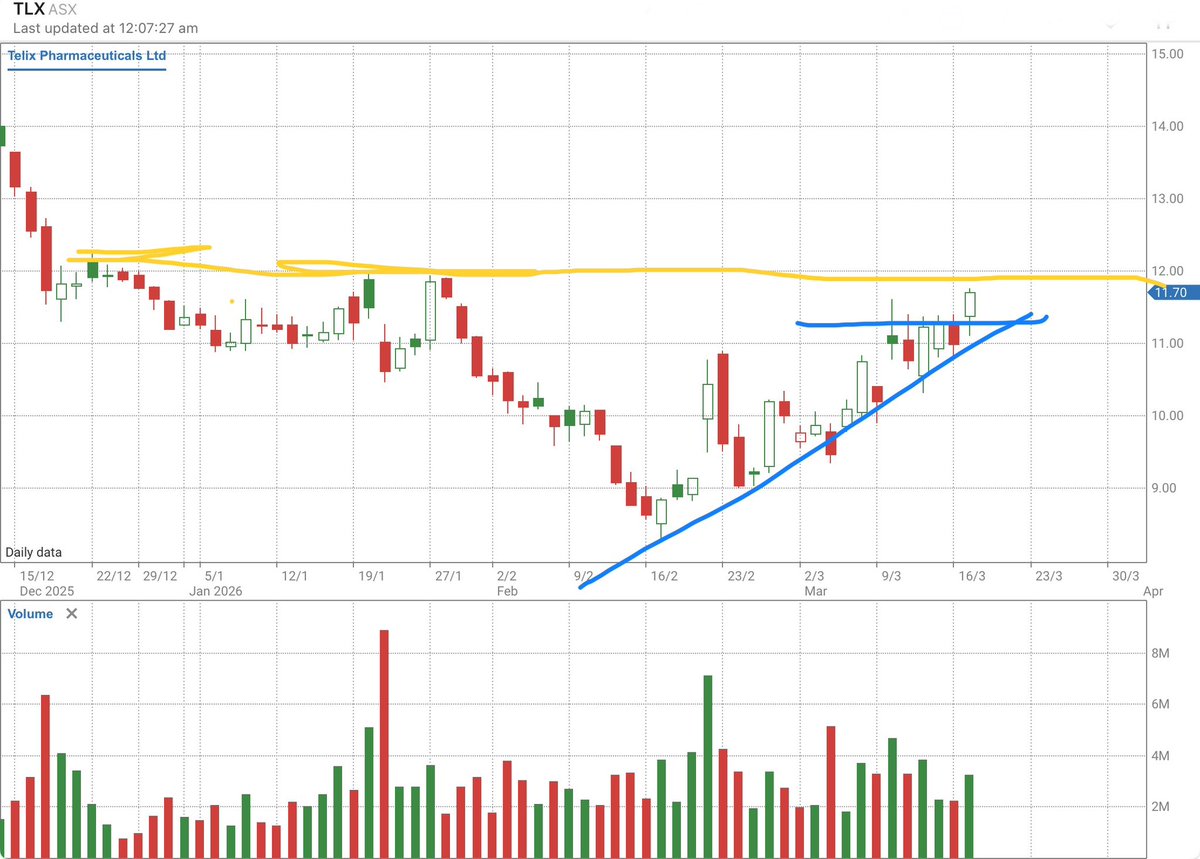Click the 13.00 price axis label
The height and width of the screenshot is (859, 1200).
click(1168, 198)
